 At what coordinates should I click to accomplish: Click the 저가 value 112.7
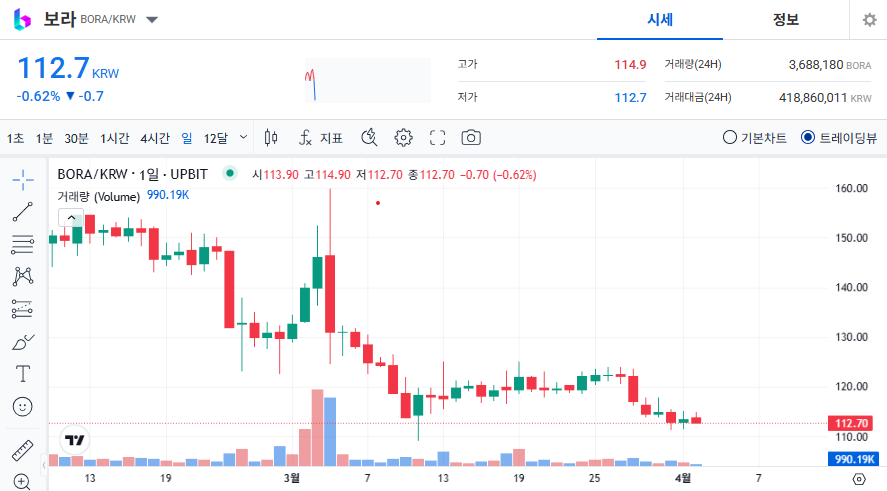(x=630, y=98)
